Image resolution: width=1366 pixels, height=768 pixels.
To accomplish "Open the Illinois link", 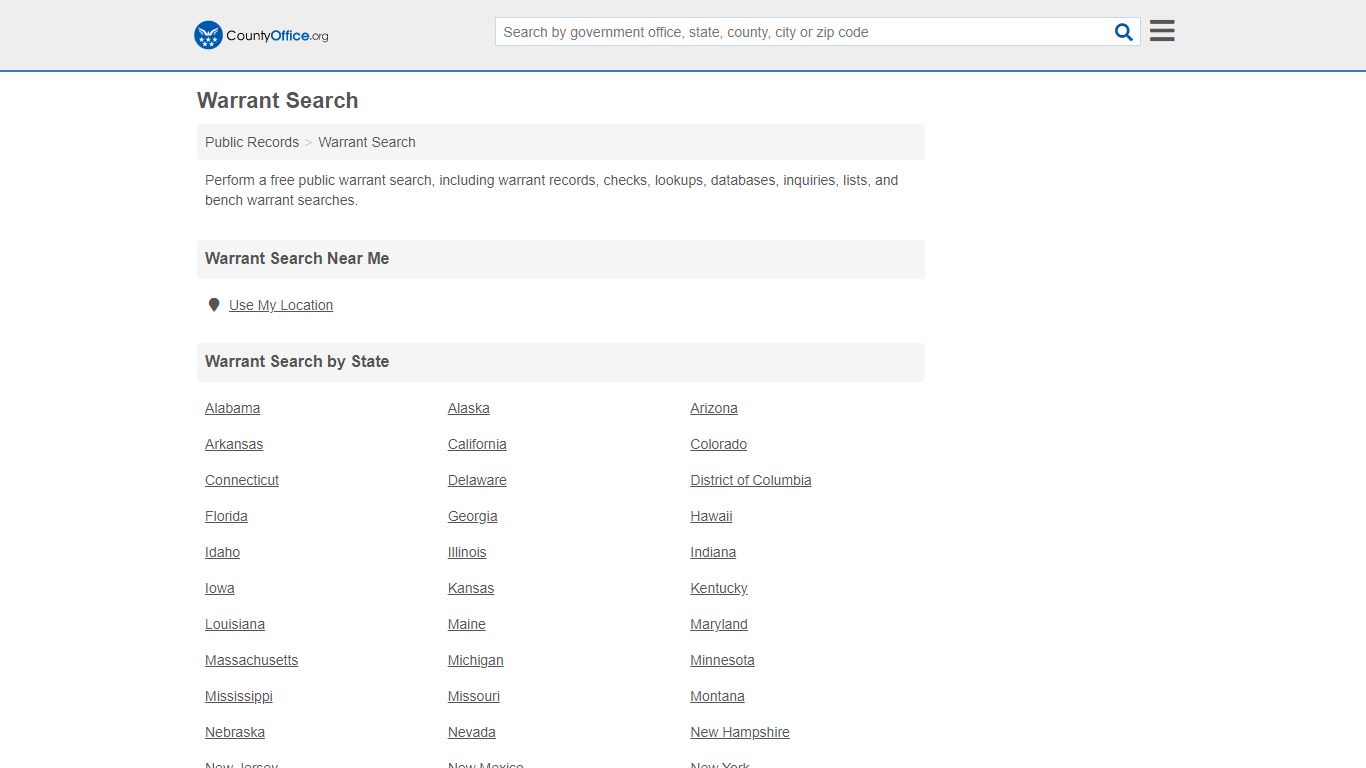I will 467,552.
